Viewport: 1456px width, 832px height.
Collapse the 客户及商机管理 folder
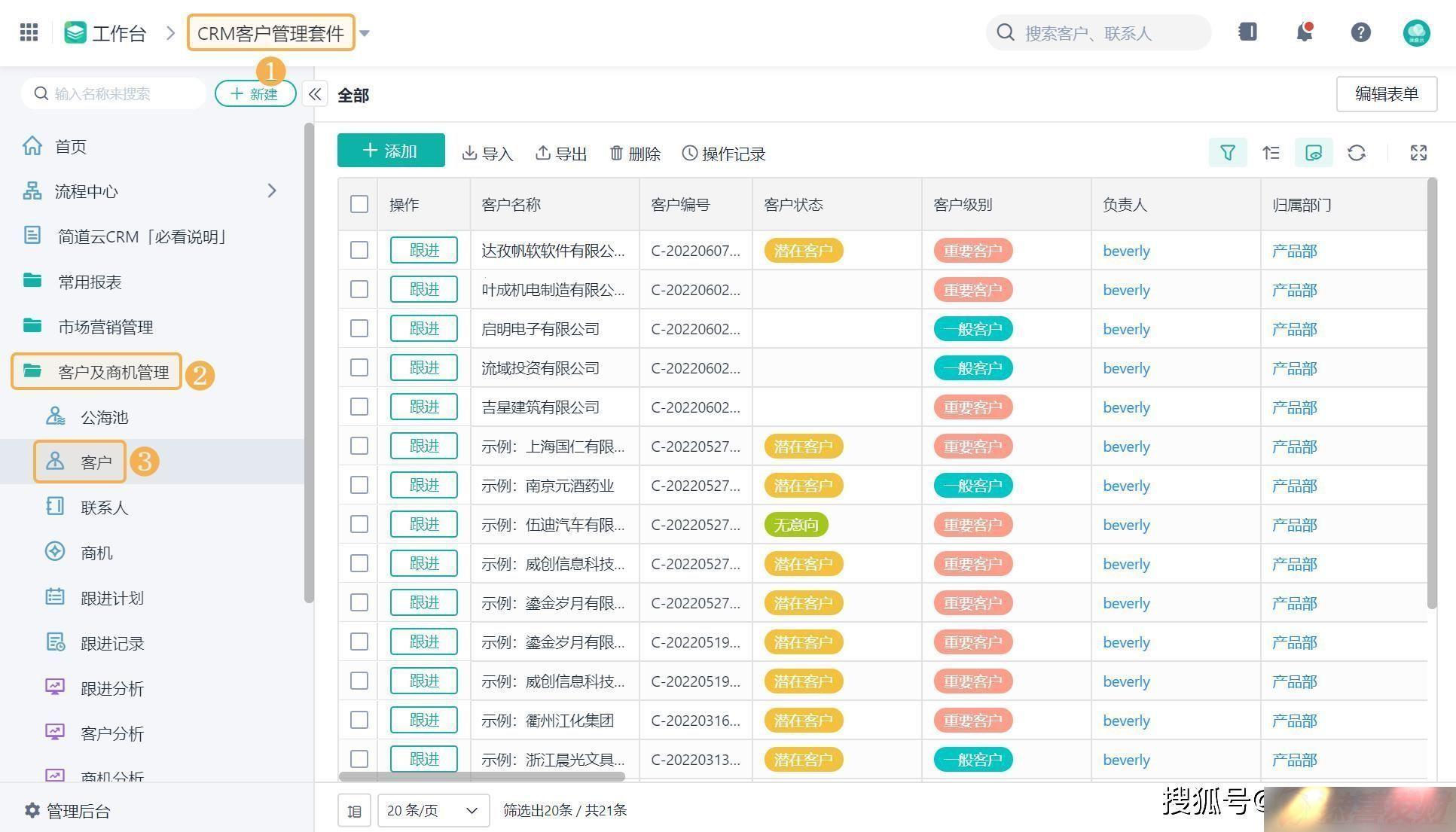pyautogui.click(x=96, y=371)
